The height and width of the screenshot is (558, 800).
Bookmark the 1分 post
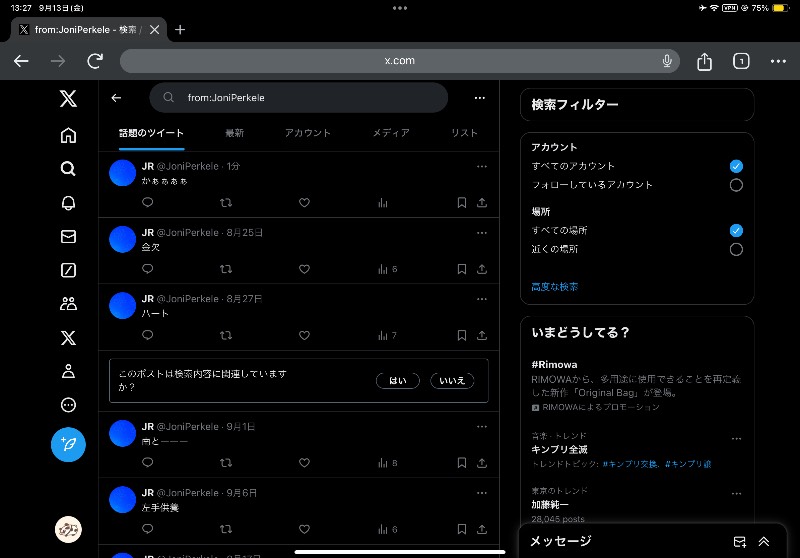pos(462,202)
